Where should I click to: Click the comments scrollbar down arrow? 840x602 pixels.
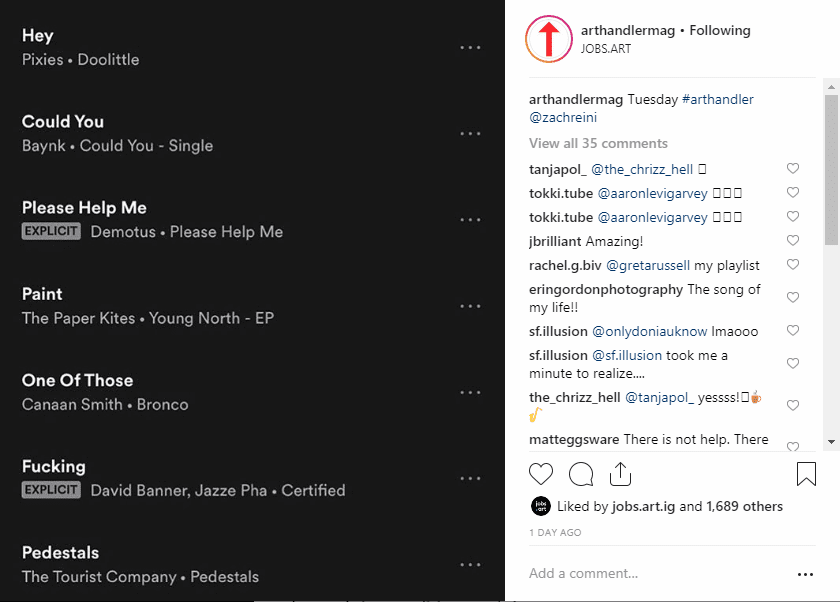click(x=831, y=442)
